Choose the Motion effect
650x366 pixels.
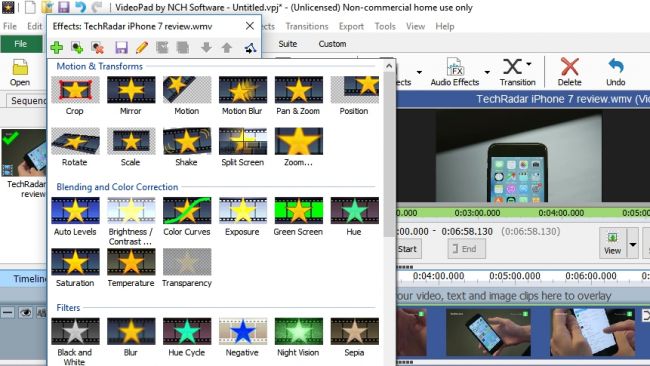187,96
